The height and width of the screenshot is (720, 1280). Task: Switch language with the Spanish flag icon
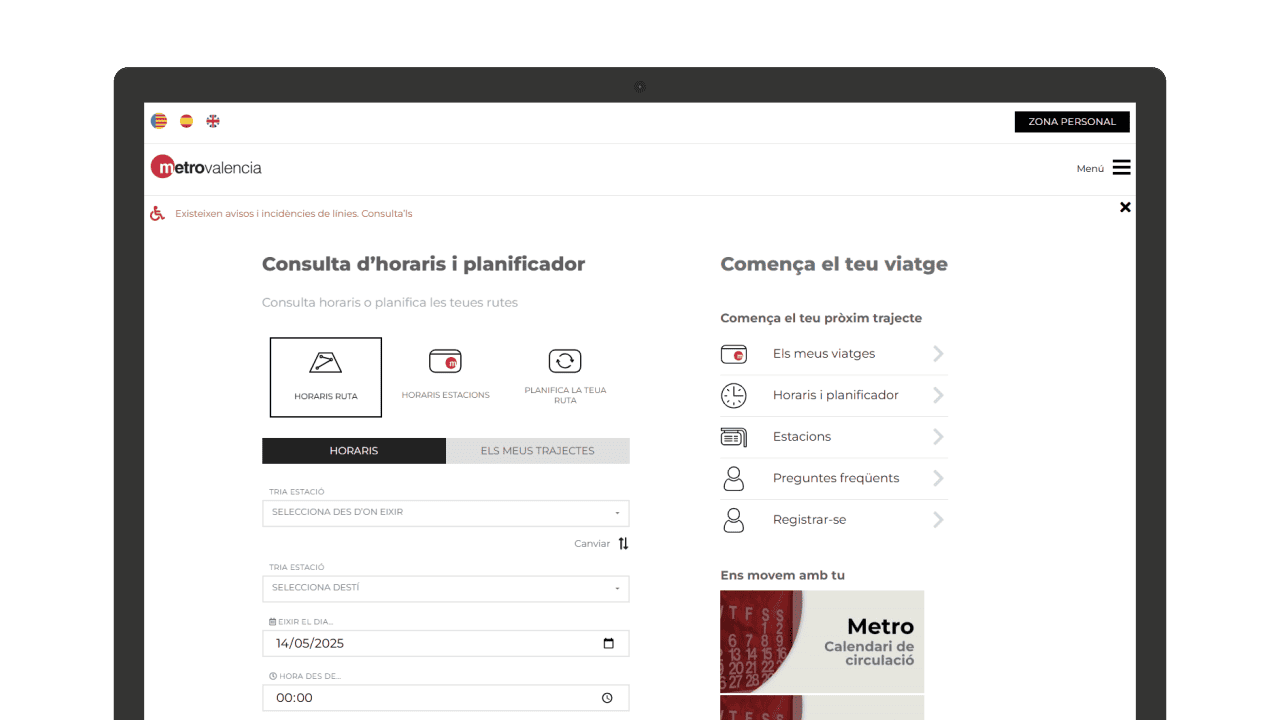[x=186, y=121]
